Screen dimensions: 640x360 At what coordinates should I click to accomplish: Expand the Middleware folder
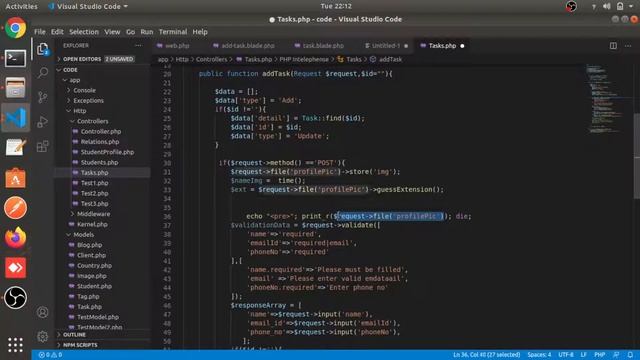click(x=103, y=214)
